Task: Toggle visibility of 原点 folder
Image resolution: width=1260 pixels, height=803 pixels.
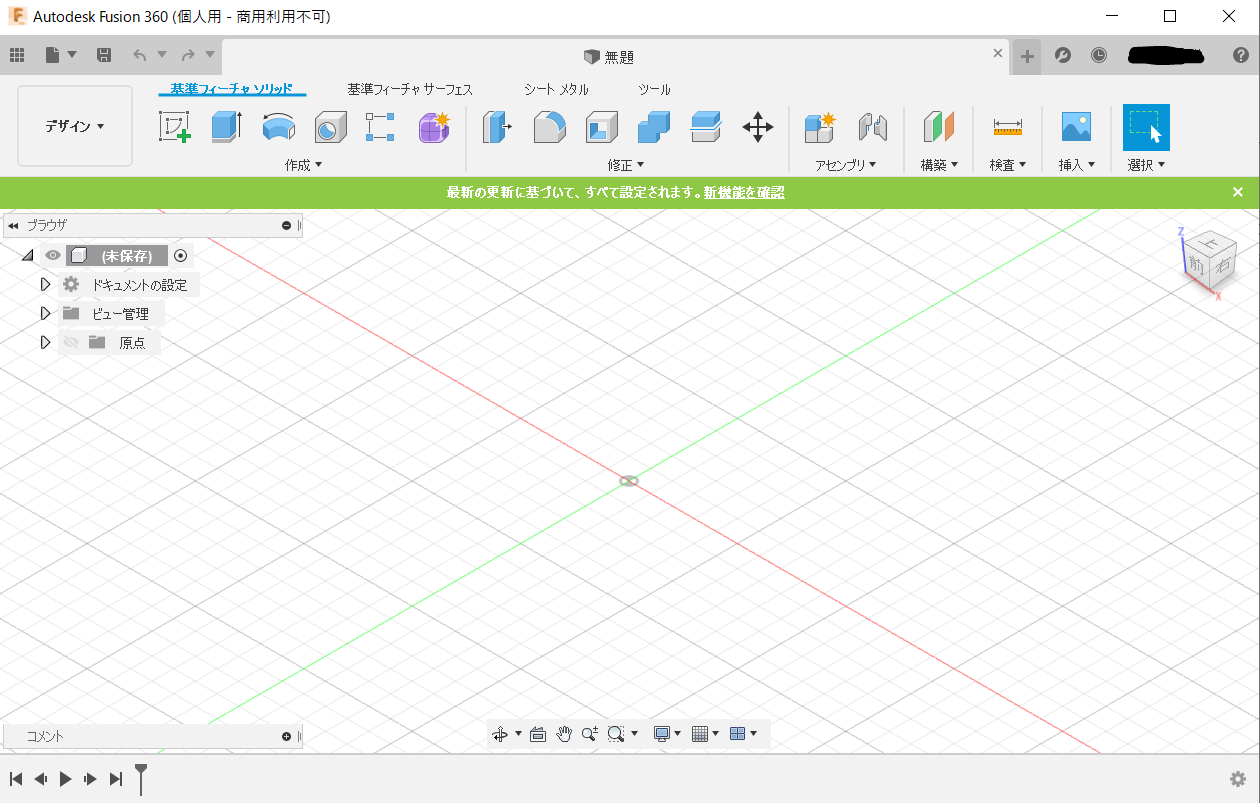Action: tap(70, 342)
